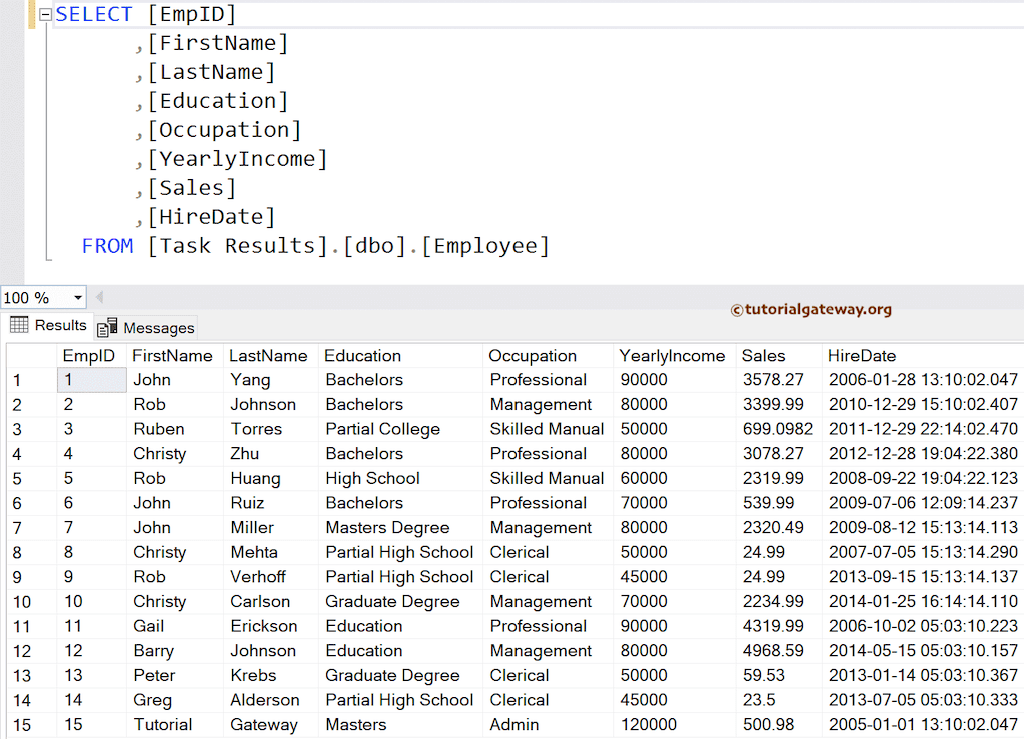Click the cell containing Partial College
The height and width of the screenshot is (739, 1024).
pos(382,429)
